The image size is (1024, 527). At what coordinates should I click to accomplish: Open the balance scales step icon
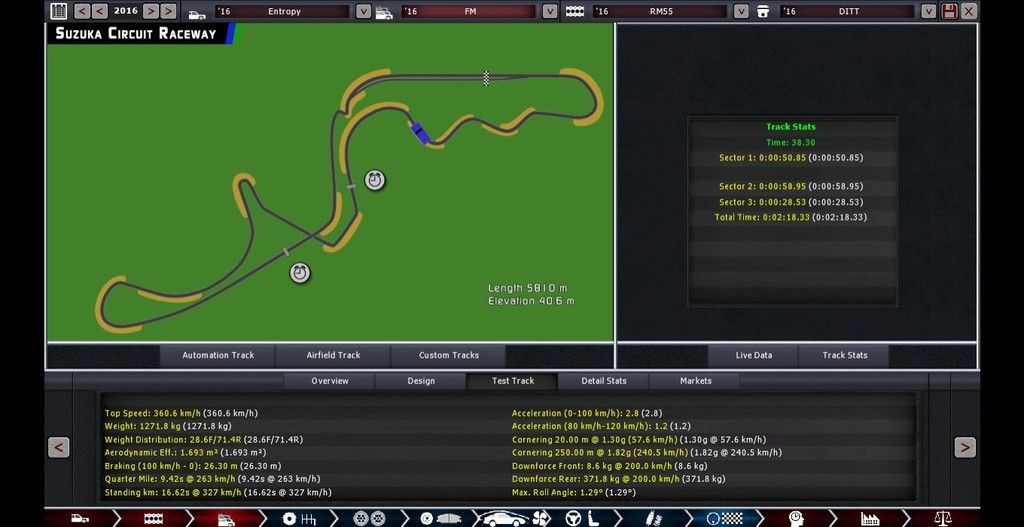point(942,518)
